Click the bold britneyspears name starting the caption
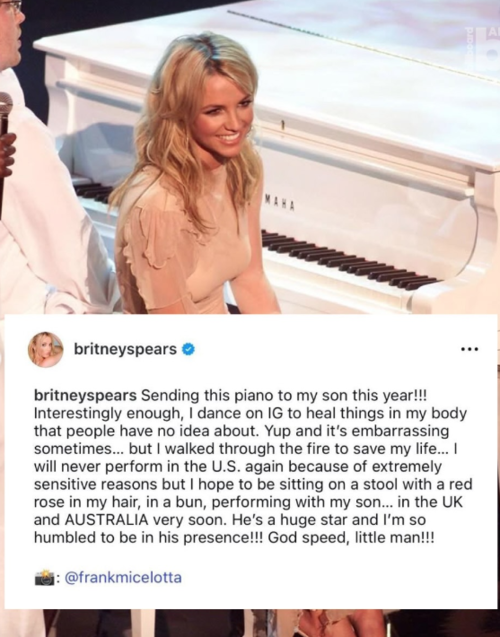 (x=85, y=396)
